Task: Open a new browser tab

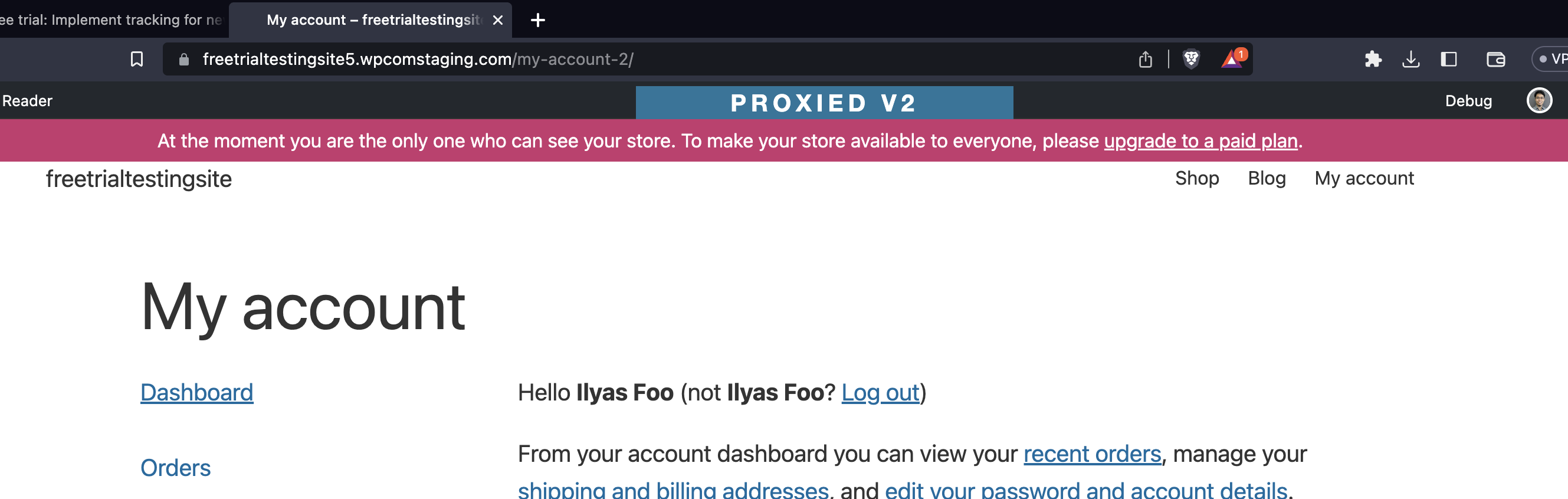Action: pos(537,20)
